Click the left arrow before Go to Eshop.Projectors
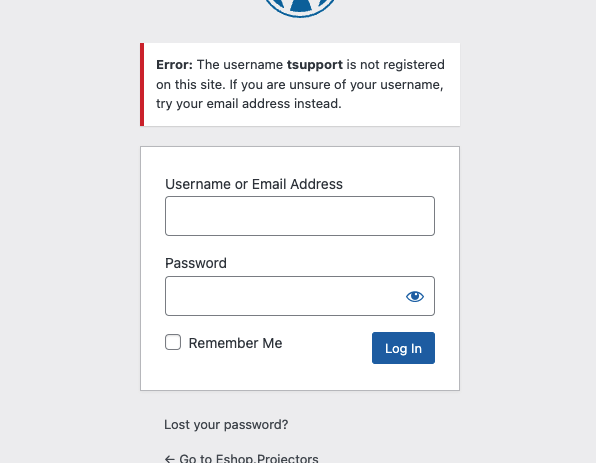The height and width of the screenshot is (463, 596). [170, 459]
